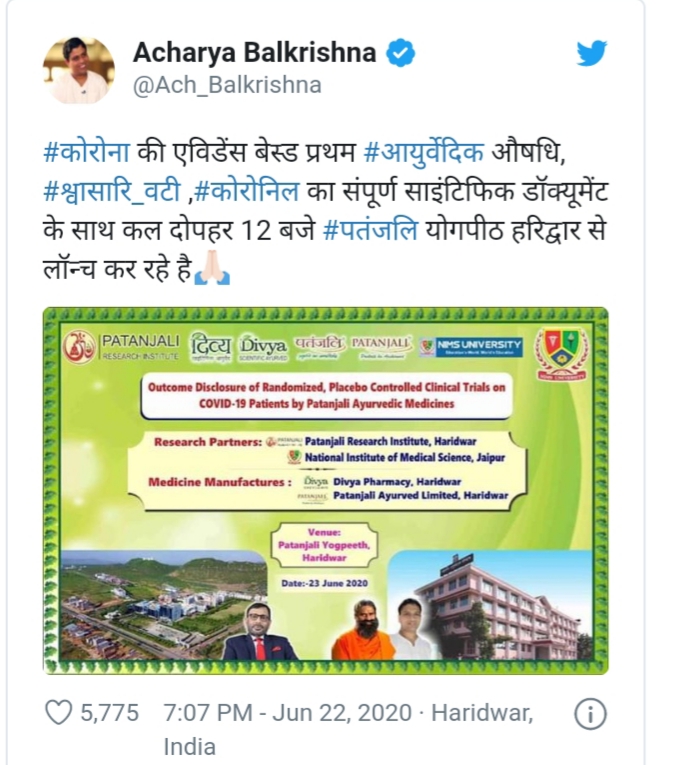Open the #पतंजलि hashtag

click(x=370, y=230)
